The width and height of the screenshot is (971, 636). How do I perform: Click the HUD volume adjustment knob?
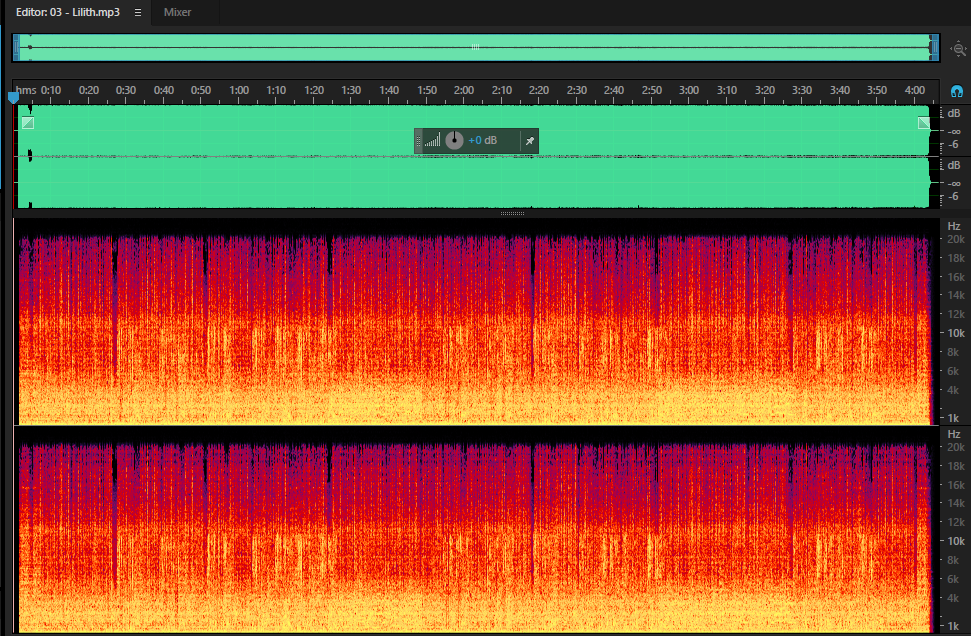click(x=455, y=141)
